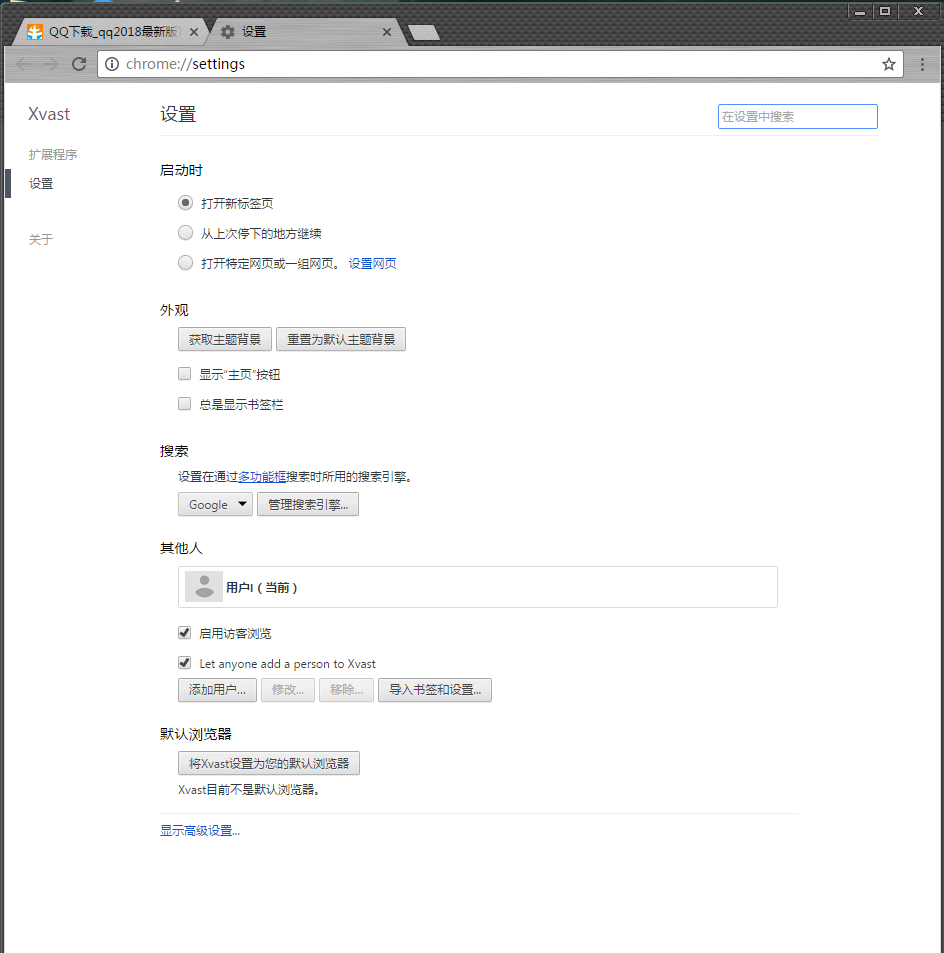The width and height of the screenshot is (944, 953).
Task: Click the site info icon in address bar
Action: [x=112, y=64]
